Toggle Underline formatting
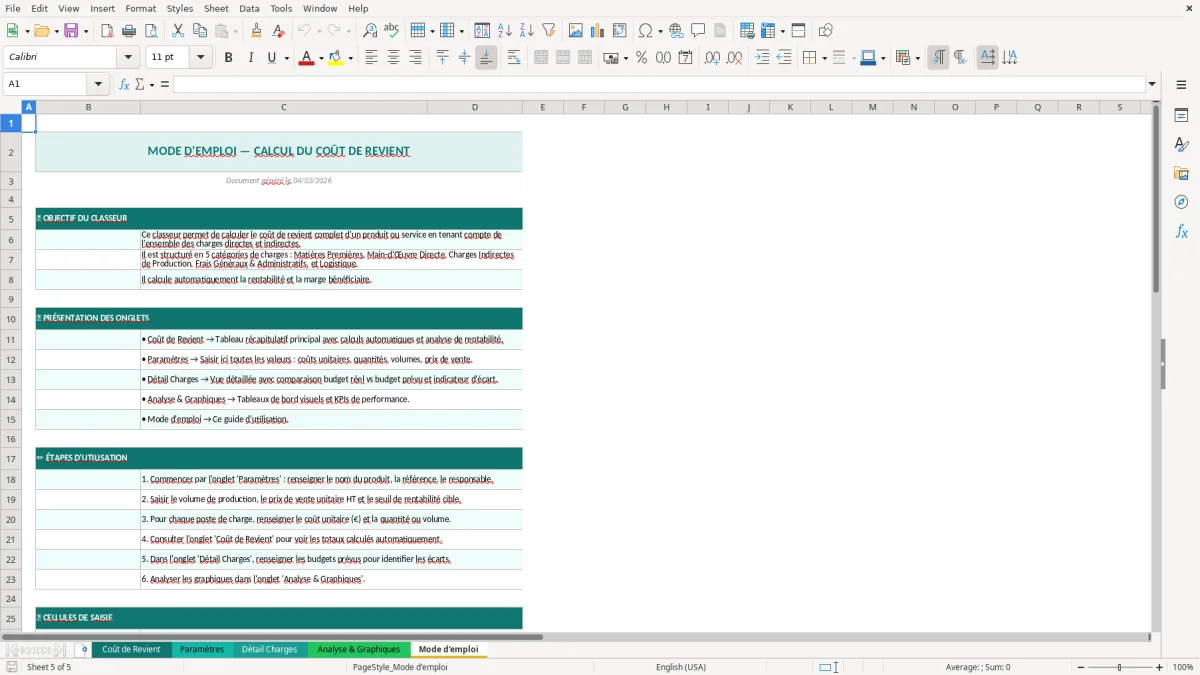The height and width of the screenshot is (675, 1200). pos(271,58)
